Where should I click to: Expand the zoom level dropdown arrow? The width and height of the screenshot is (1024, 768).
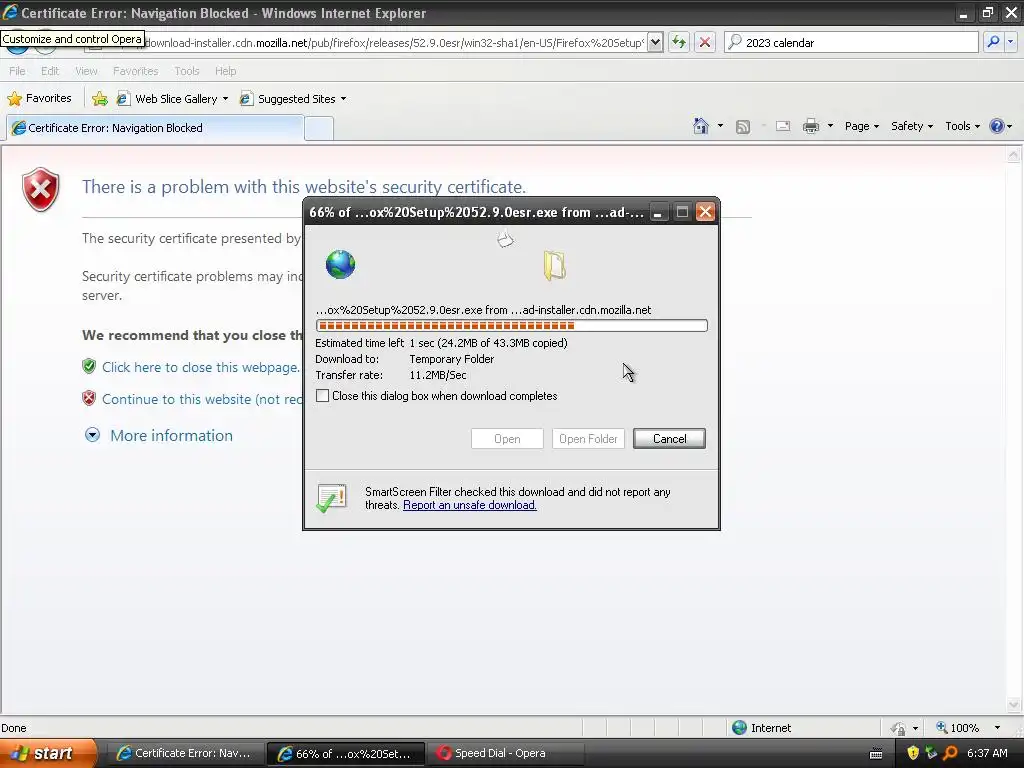tap(997, 728)
